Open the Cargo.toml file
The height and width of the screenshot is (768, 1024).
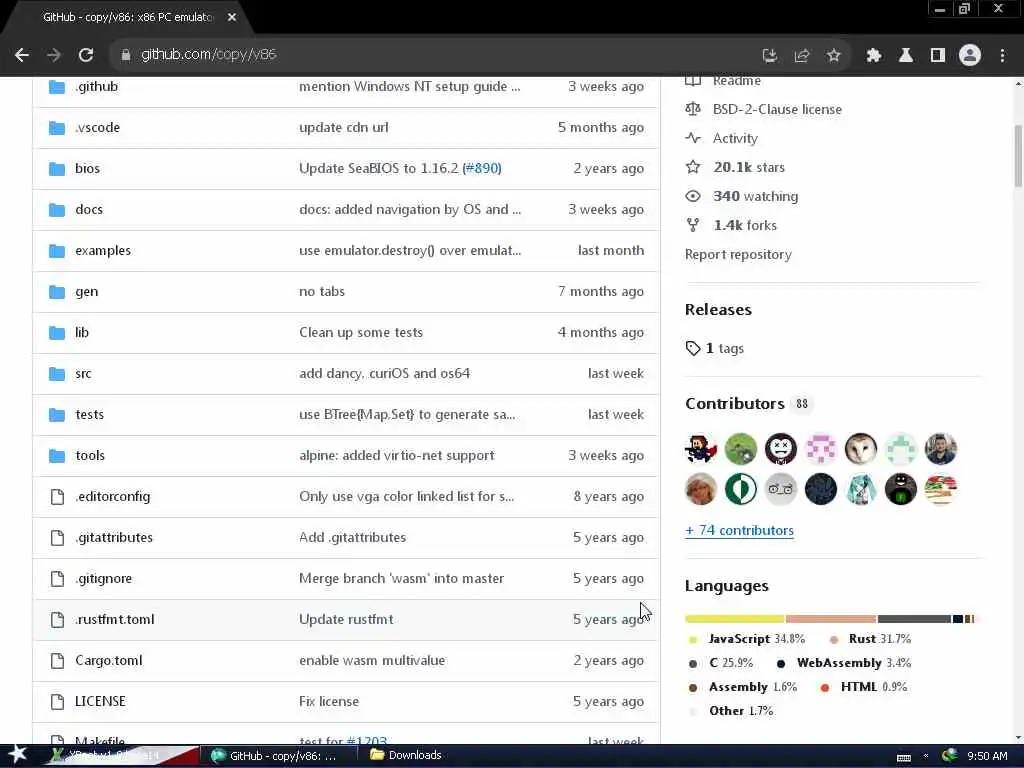[108, 661]
